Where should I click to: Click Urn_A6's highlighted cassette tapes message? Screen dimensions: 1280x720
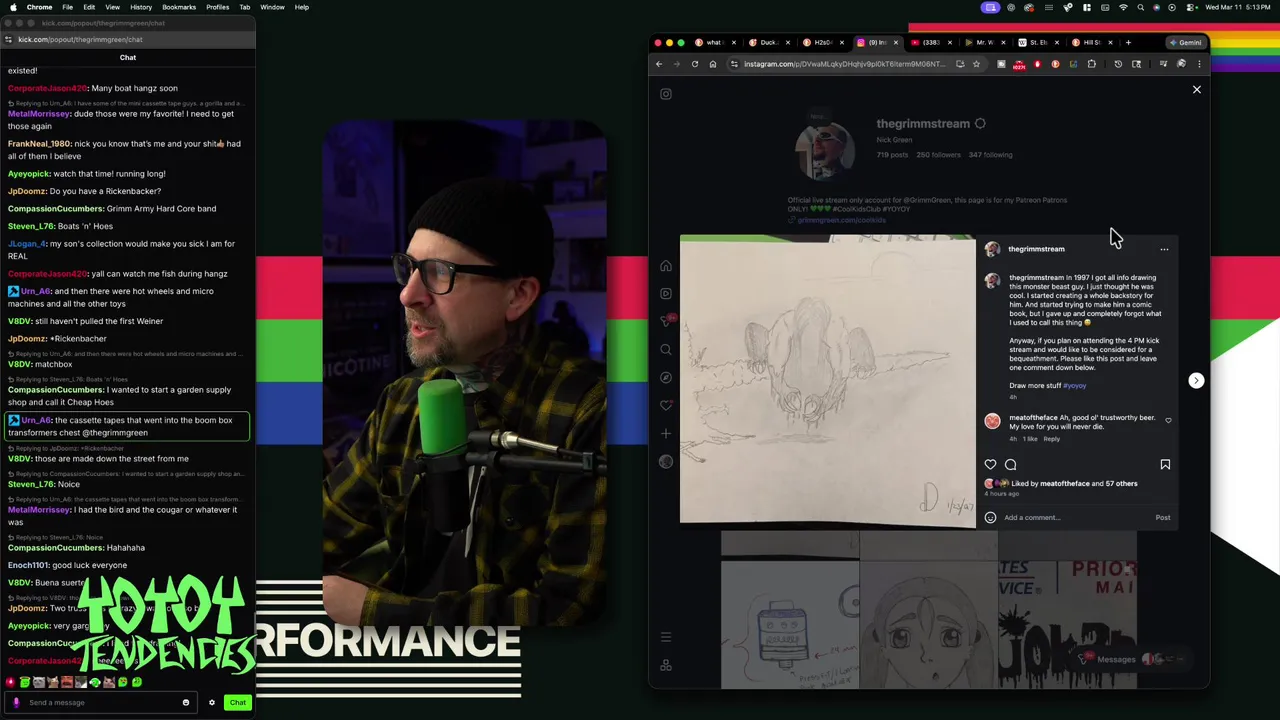coord(127,427)
